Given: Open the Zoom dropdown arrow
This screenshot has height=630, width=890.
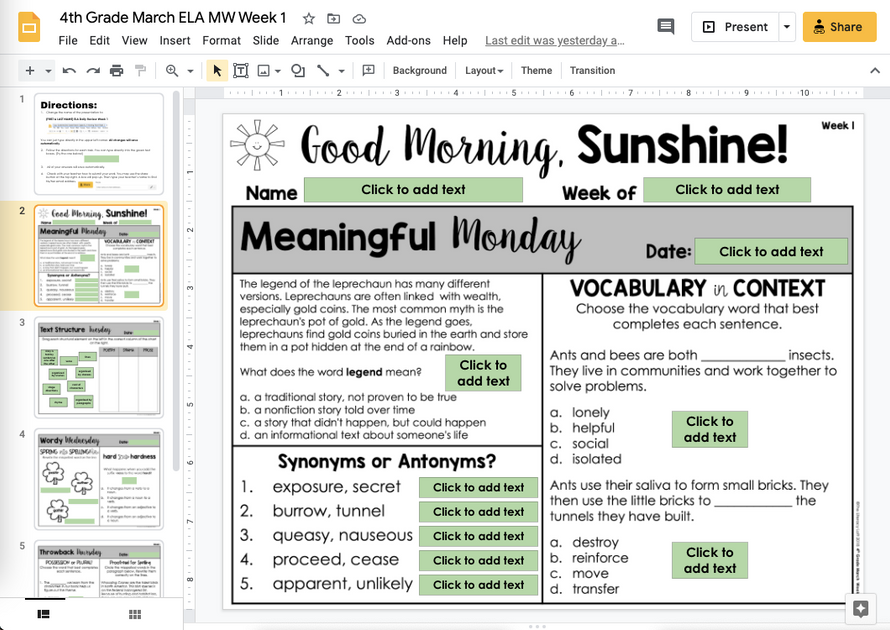Looking at the screenshot, I should coord(189,70).
